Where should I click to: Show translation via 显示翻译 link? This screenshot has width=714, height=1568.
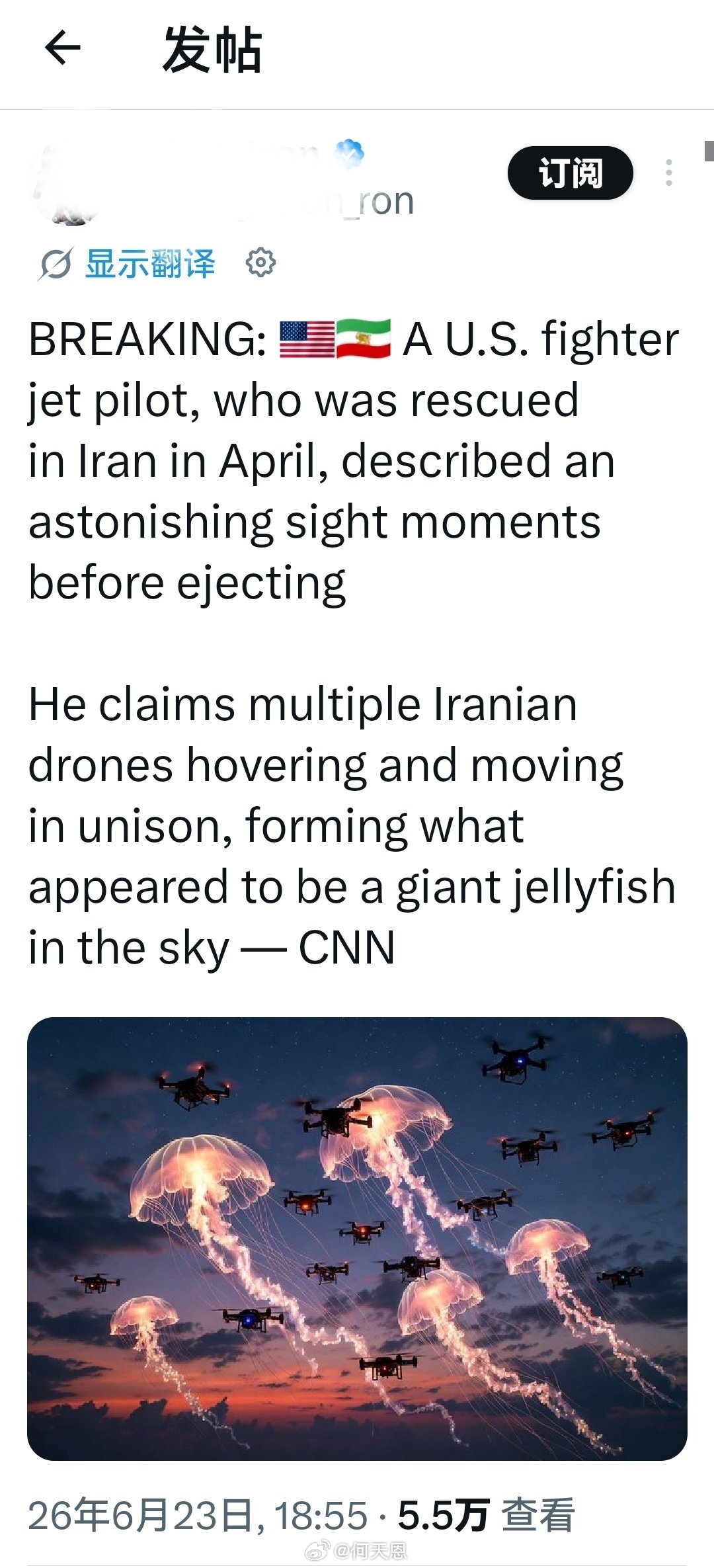(x=150, y=263)
